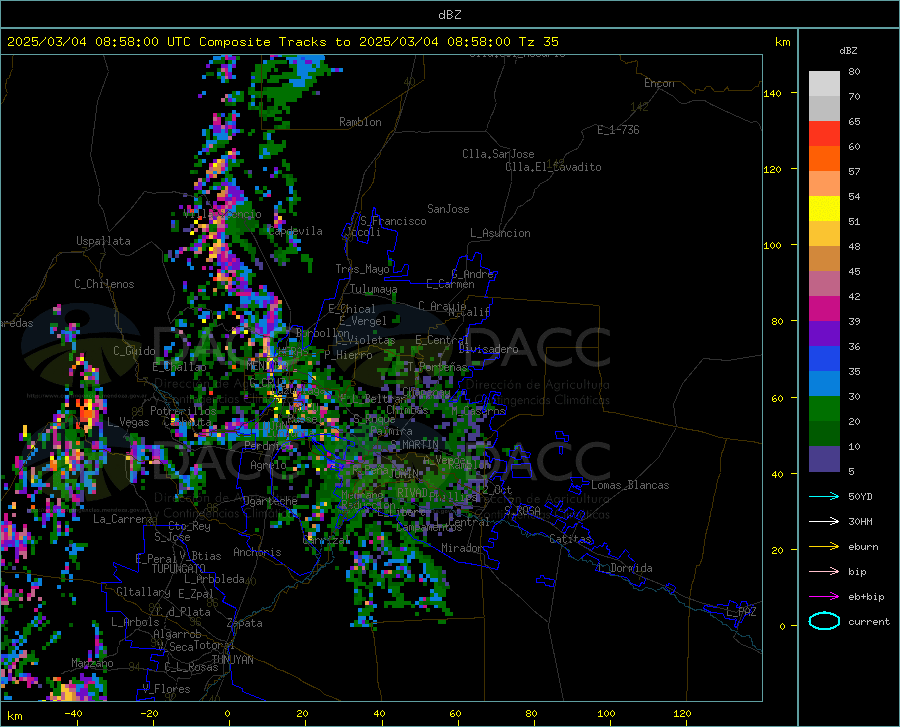Click the 100 tick on vertical km axis
This screenshot has height=727, width=900.
point(772,245)
